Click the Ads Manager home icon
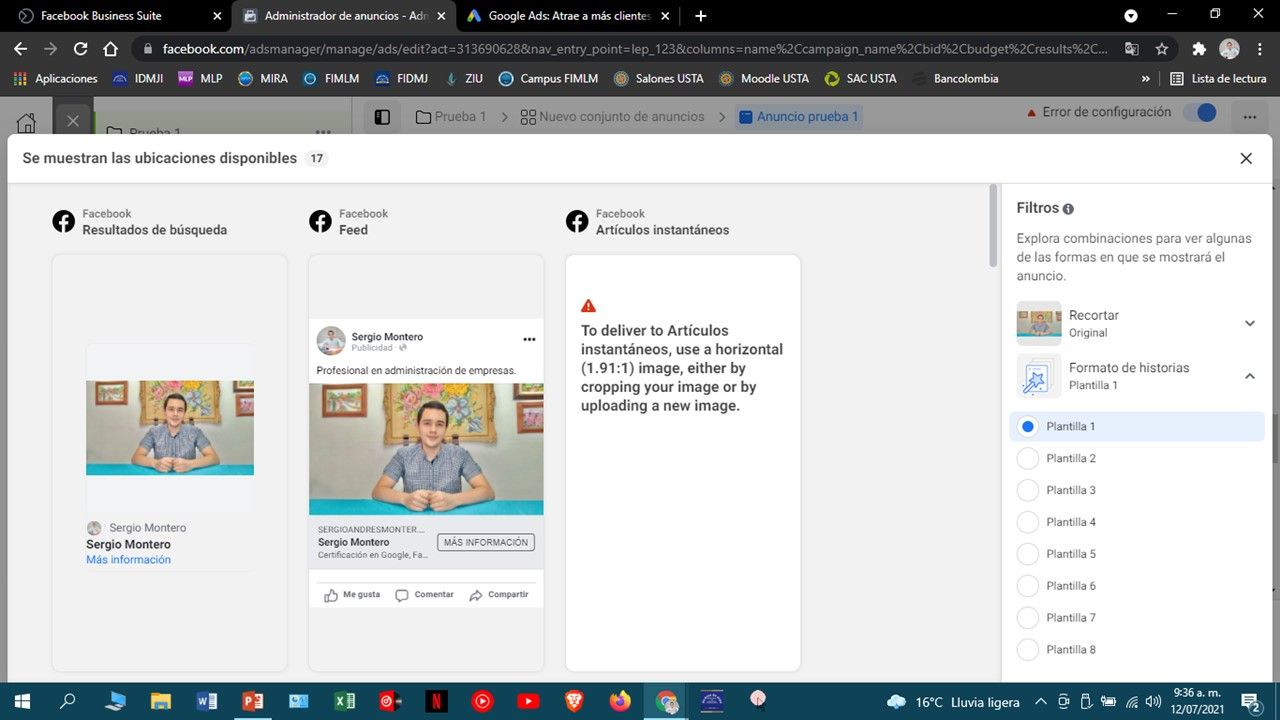1280x720 pixels. tap(27, 122)
